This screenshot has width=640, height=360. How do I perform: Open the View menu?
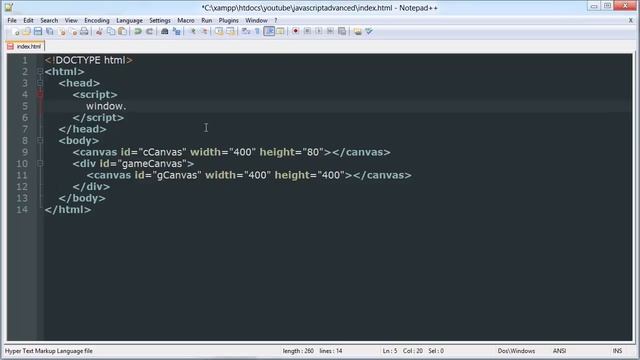pos(71,20)
